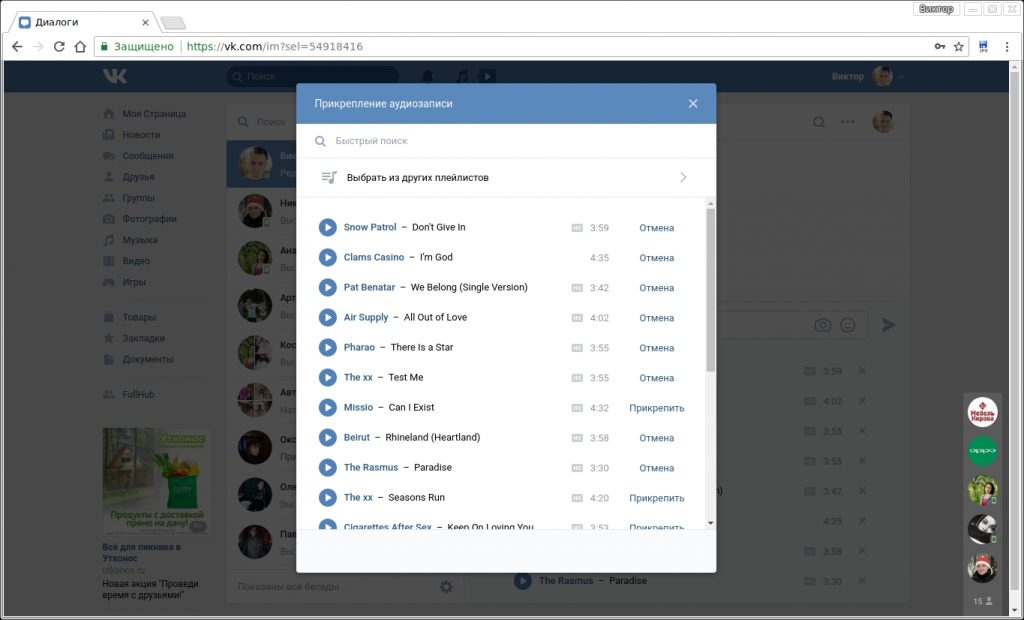The width and height of the screenshot is (1024, 620).
Task: Focus the quick search field "Быстрый поиск"
Action: 506,140
